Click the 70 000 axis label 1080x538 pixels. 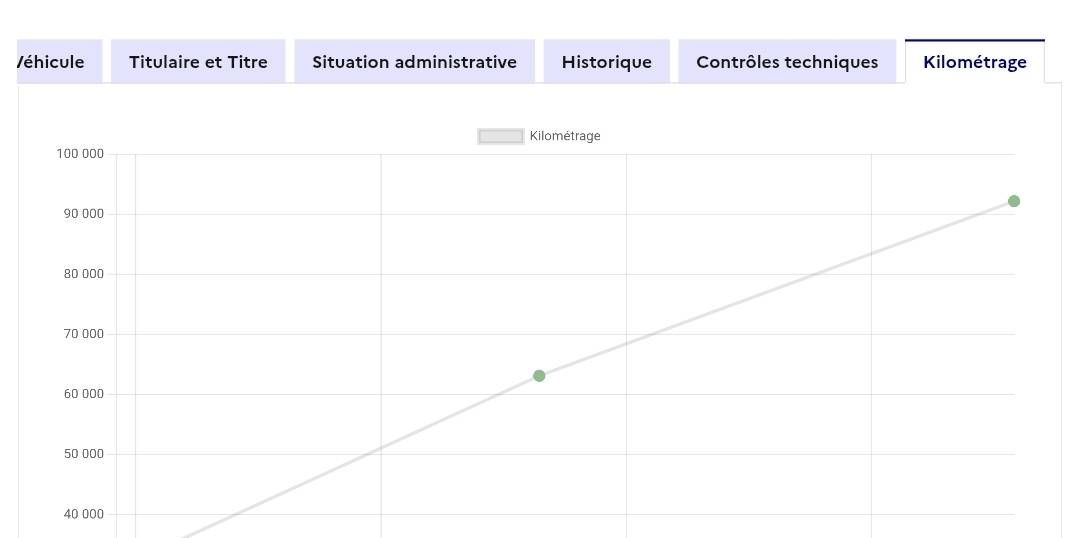pyautogui.click(x=83, y=334)
